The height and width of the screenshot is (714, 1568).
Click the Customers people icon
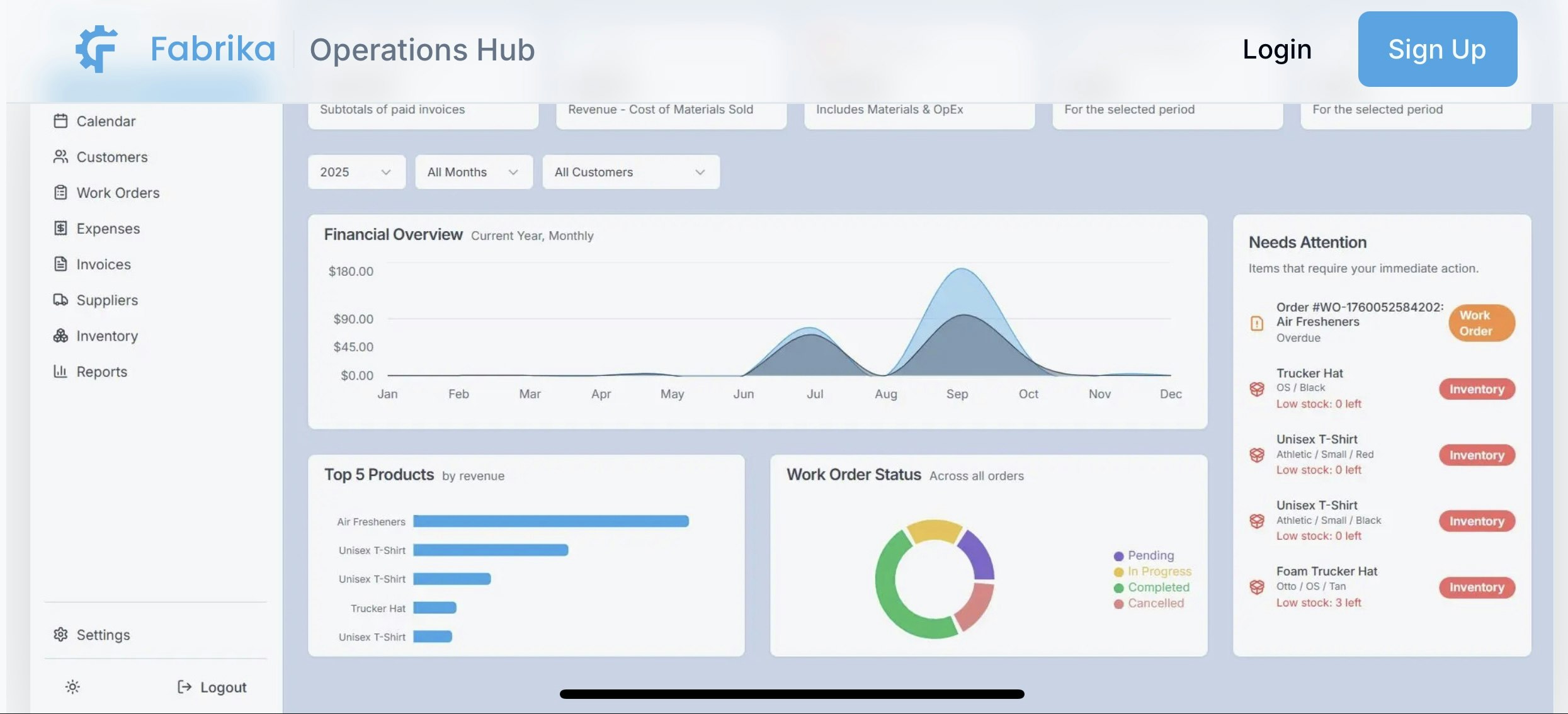pos(60,157)
